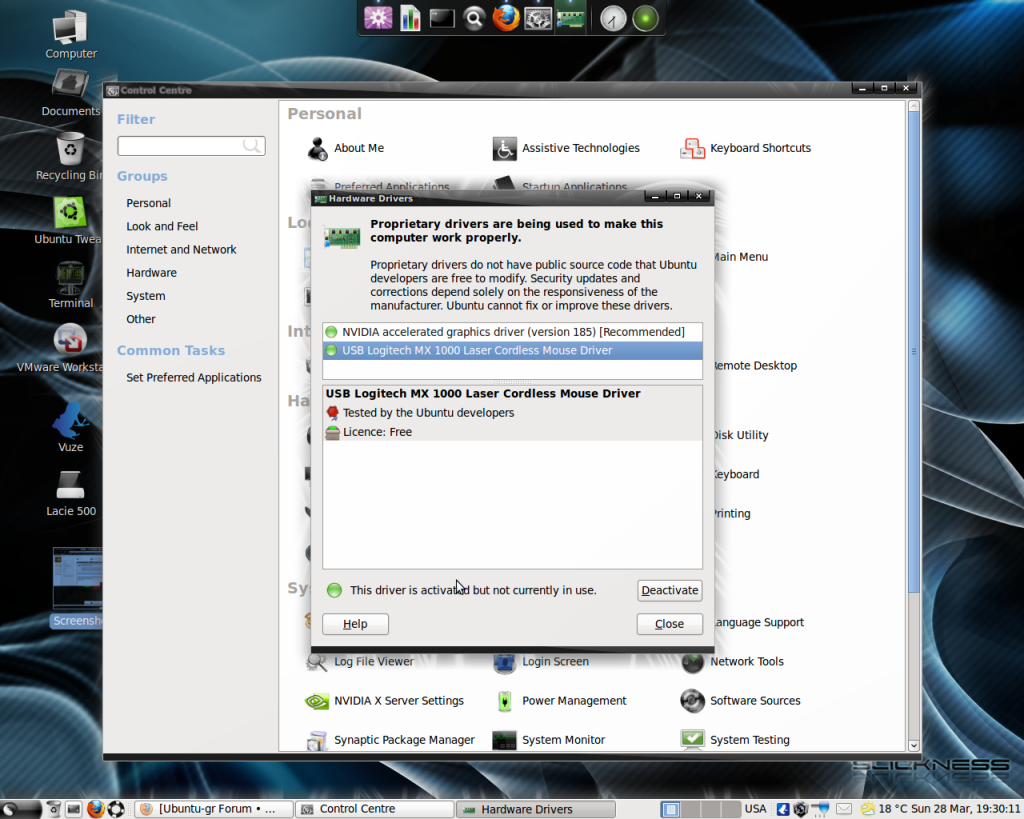This screenshot has width=1024, height=819.
Task: Click the Filter search field
Action: point(191,146)
